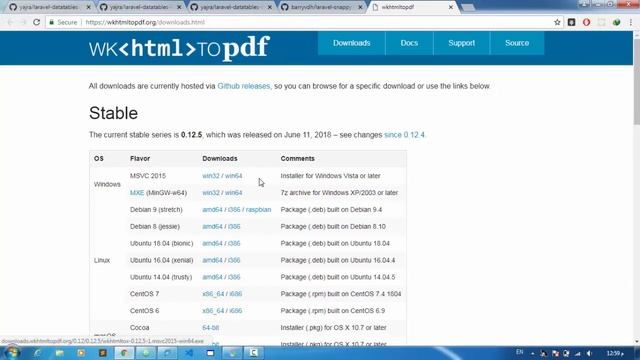The image size is (640, 360).
Task: Download i386 package for Debian 9 (stretch)
Action: (x=234, y=209)
